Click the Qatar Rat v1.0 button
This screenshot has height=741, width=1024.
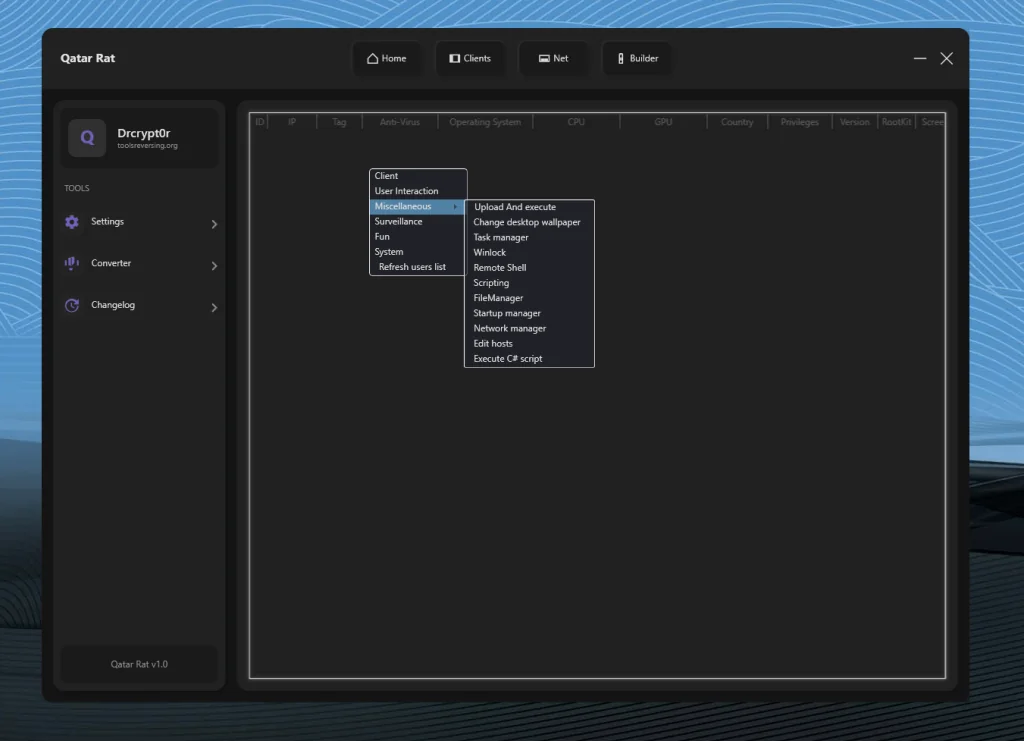139,664
